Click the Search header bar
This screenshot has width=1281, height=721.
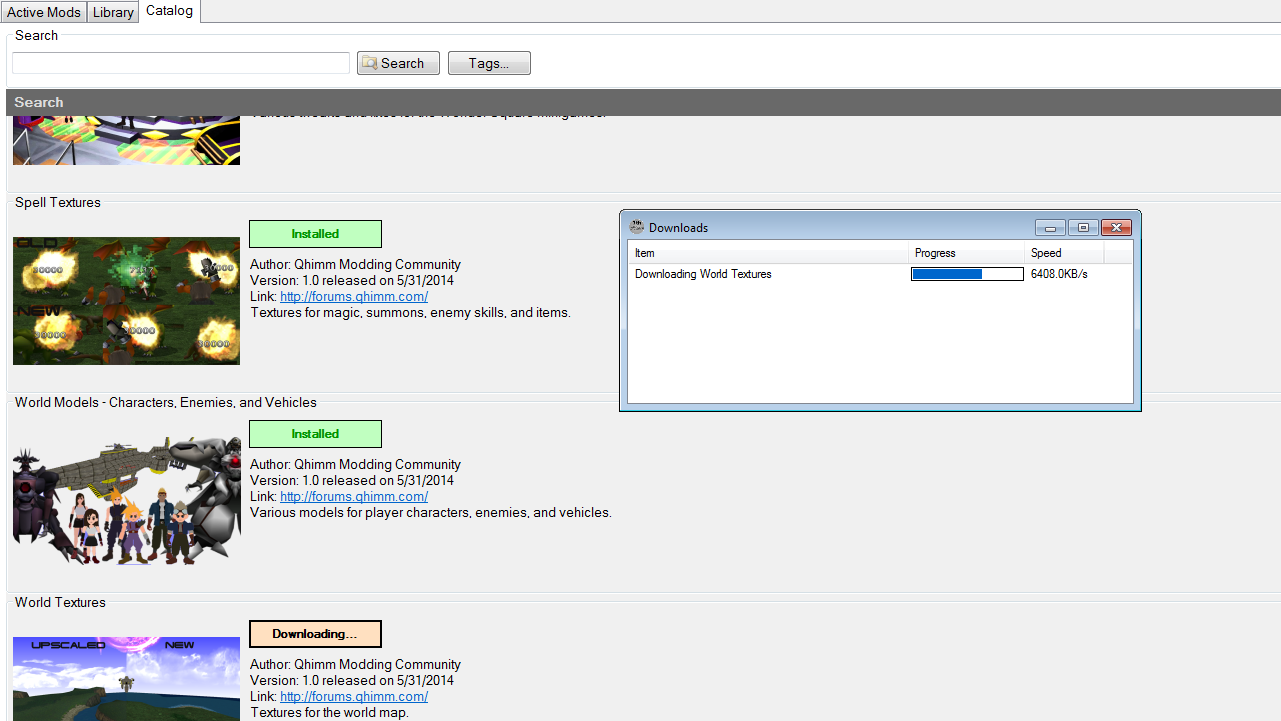643,102
